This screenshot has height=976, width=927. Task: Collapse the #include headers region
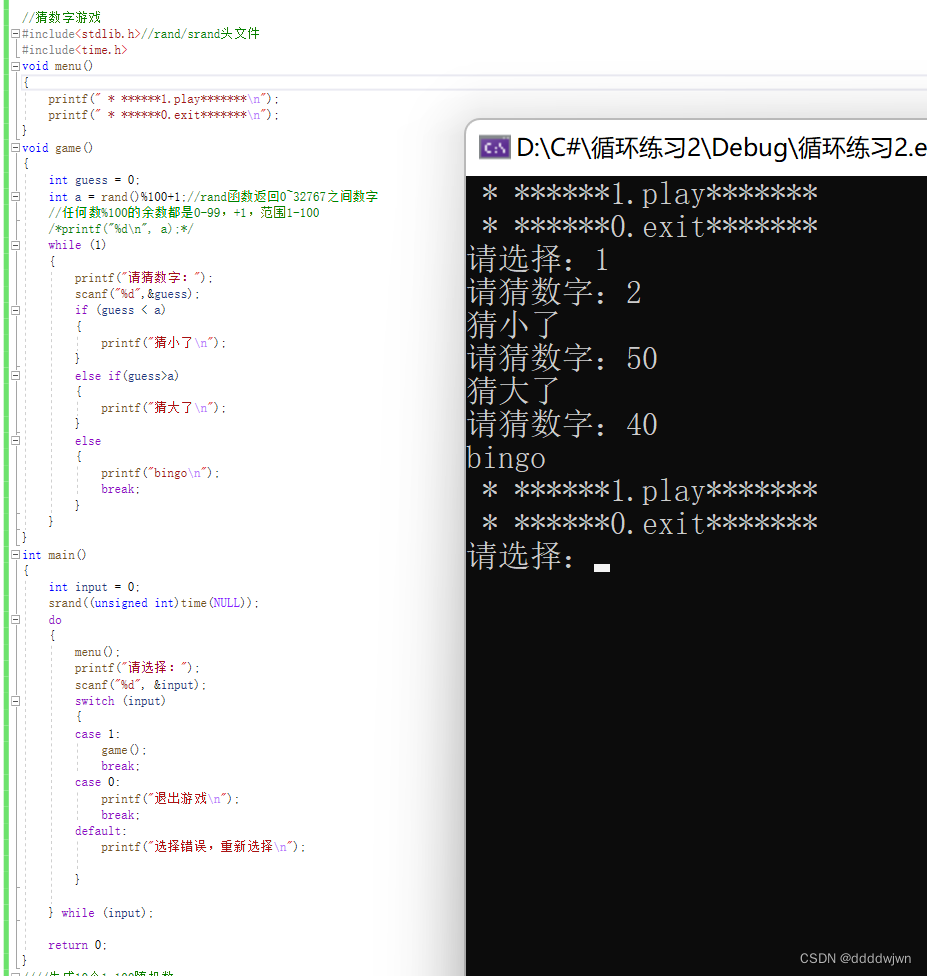[x=14, y=33]
